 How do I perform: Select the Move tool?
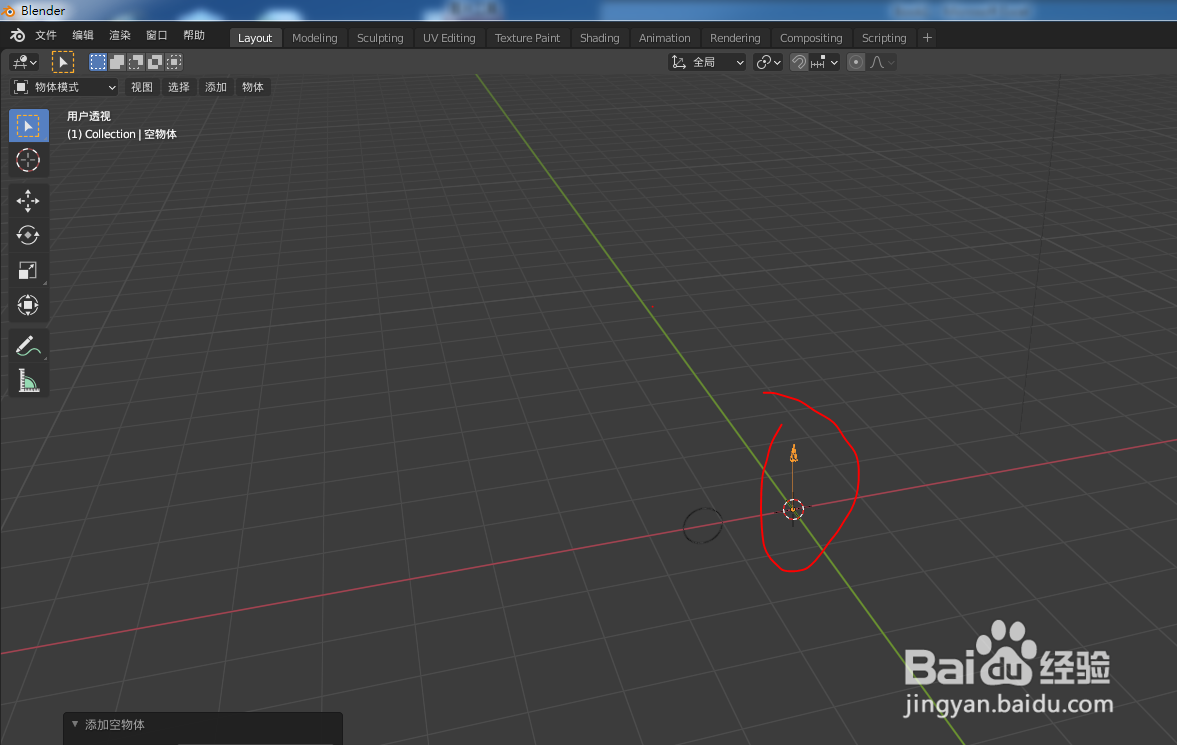29,201
